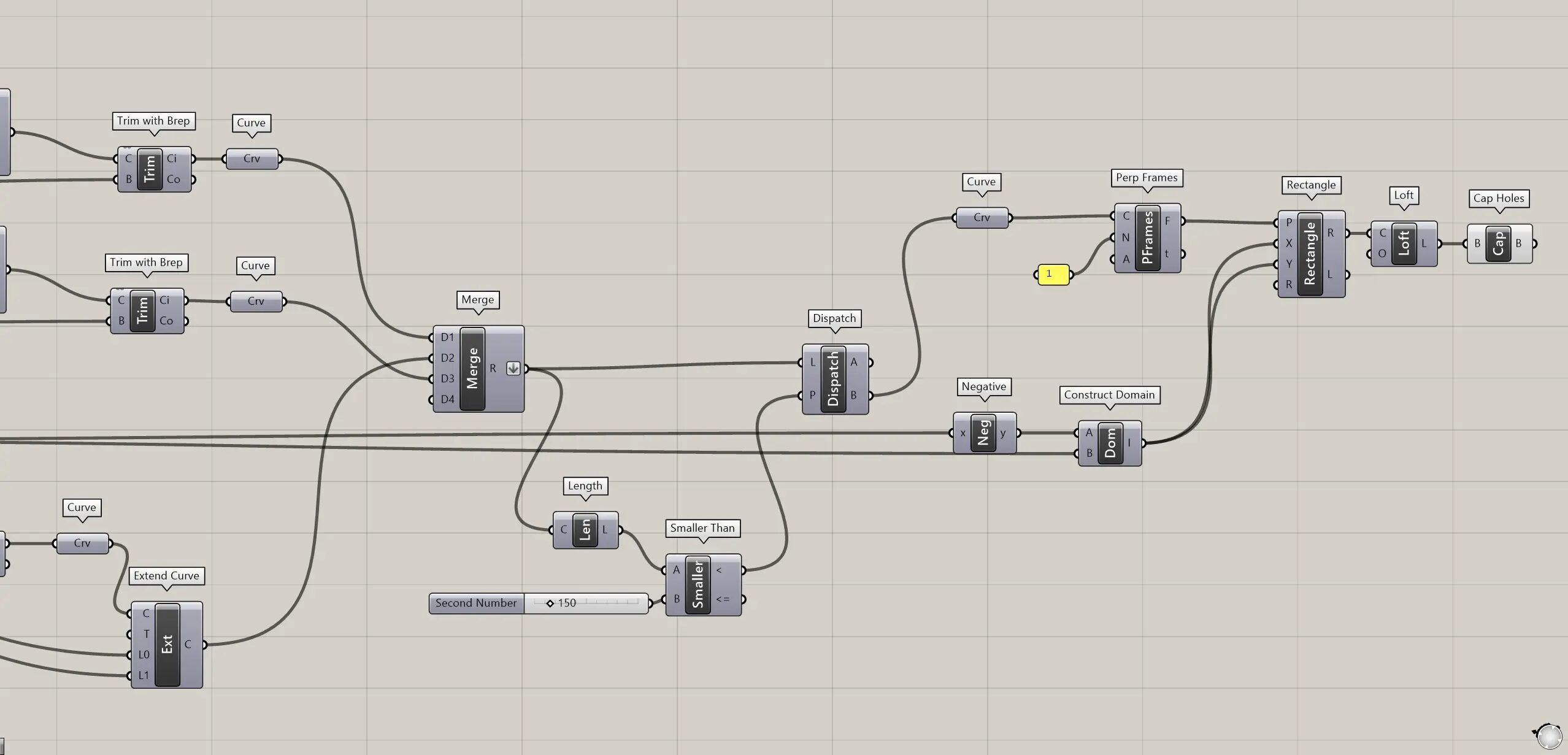Viewport: 1568px width, 755px height.
Task: Select the Smaller Than component core
Action: [x=698, y=585]
